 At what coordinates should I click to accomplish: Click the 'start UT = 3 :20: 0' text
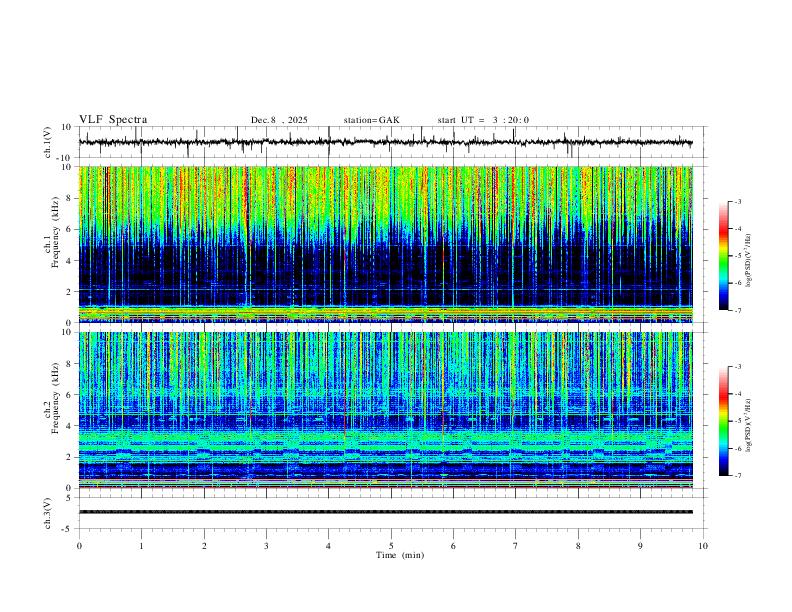483,120
